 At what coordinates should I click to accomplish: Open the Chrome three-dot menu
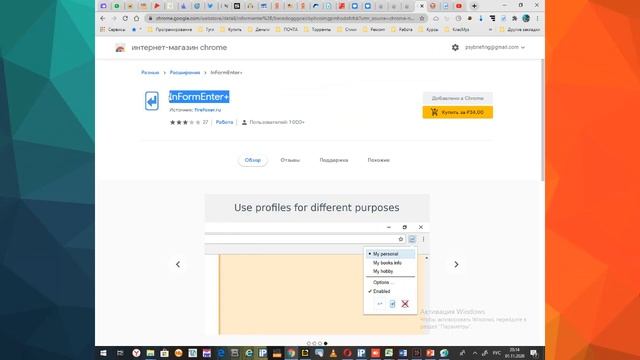538,18
